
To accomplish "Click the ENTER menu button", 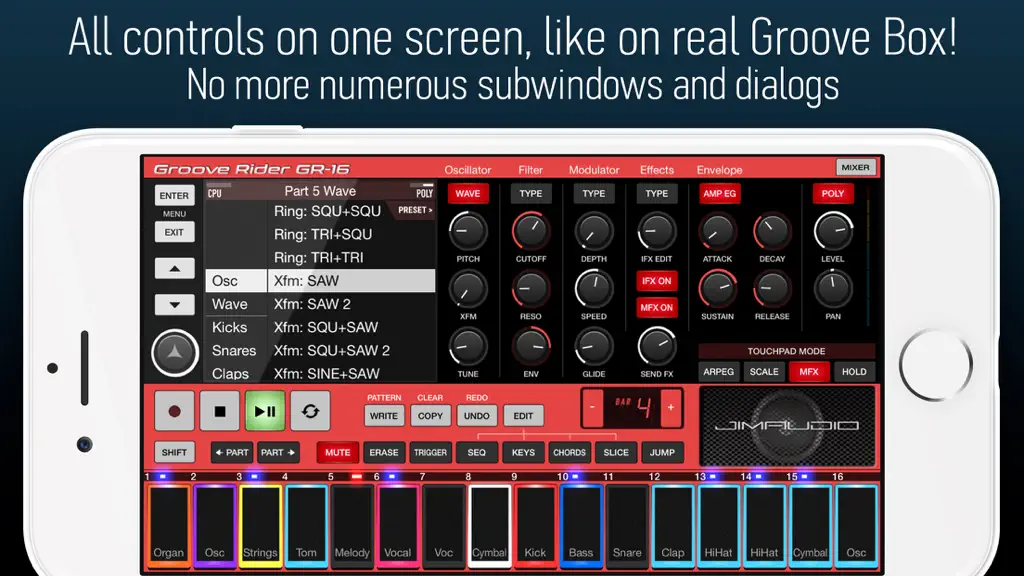I will (174, 195).
